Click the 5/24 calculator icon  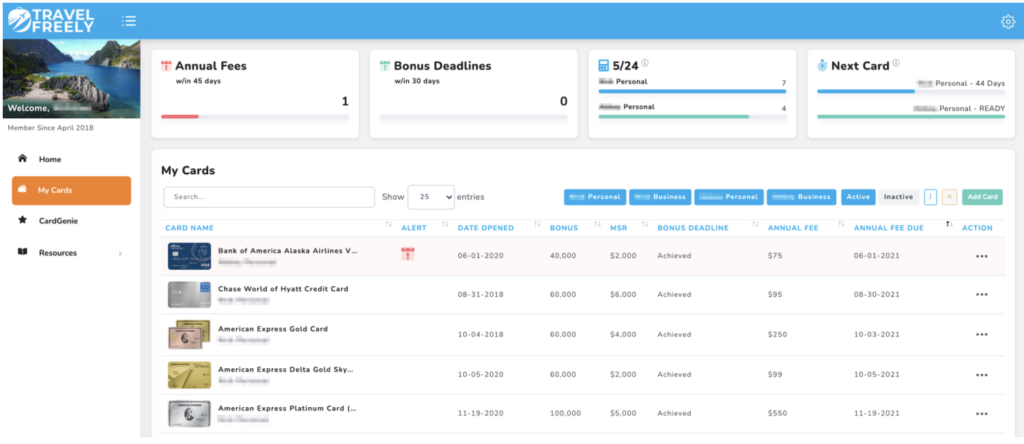[604, 66]
